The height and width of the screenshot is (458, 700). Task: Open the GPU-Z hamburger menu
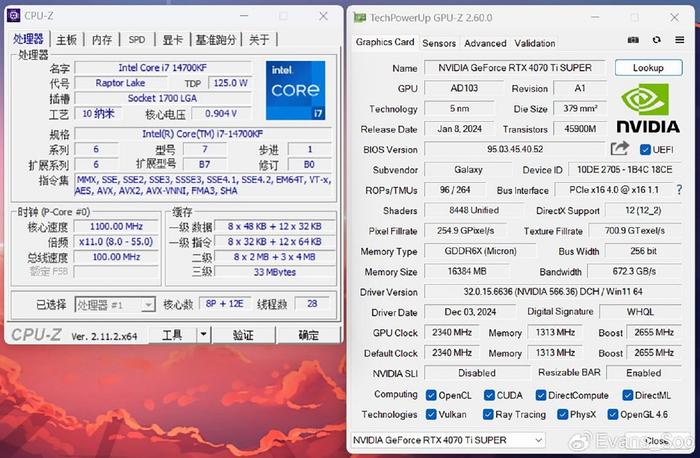coord(679,40)
